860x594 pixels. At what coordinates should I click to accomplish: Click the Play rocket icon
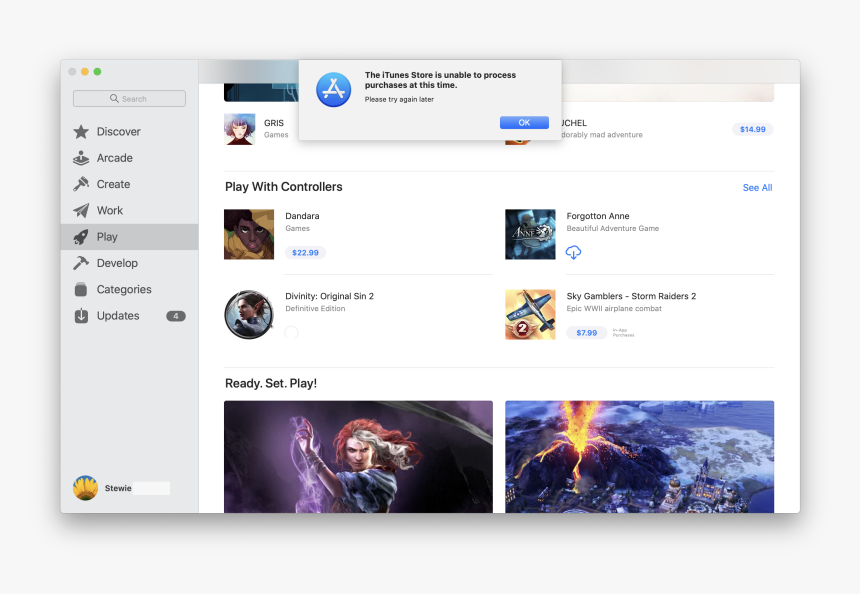point(81,237)
